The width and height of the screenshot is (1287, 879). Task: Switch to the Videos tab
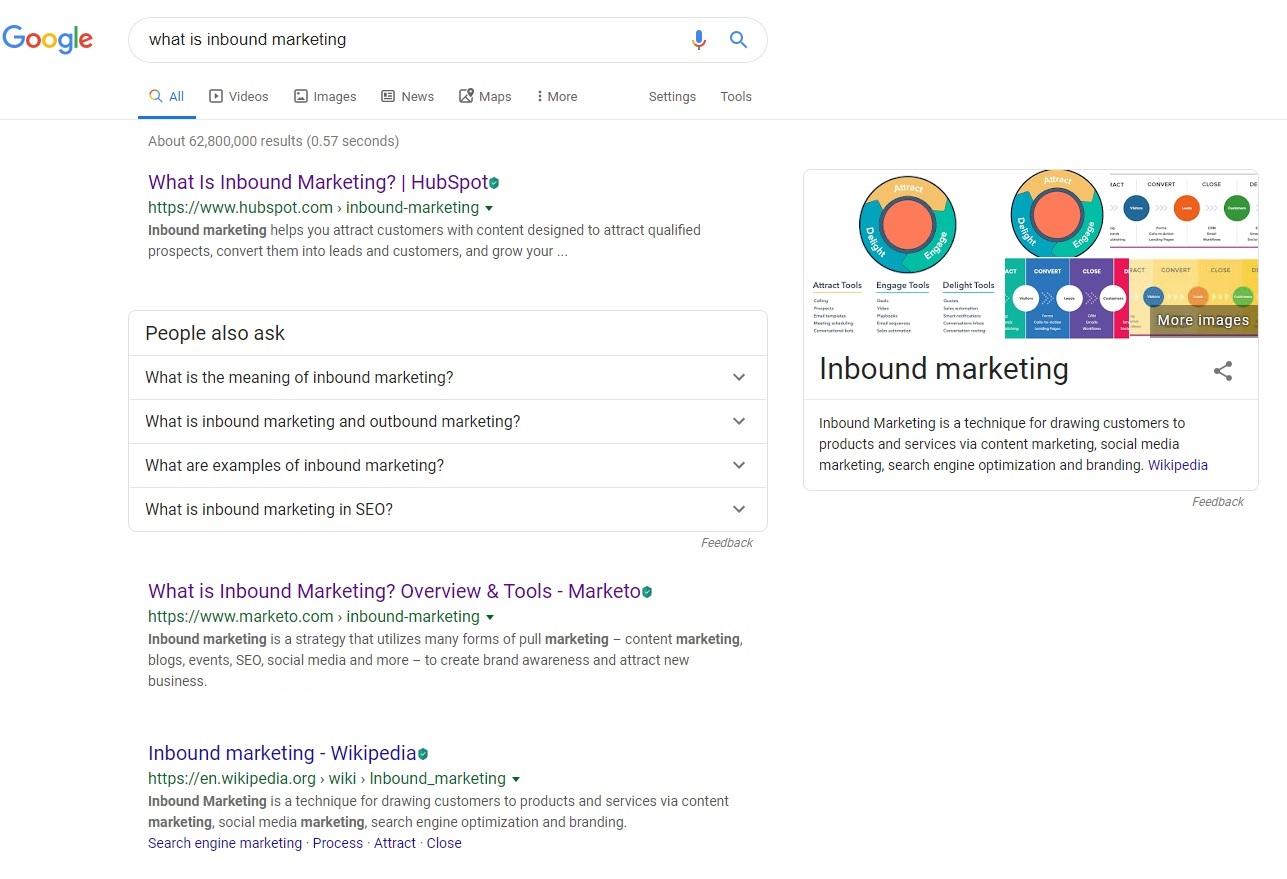(238, 97)
